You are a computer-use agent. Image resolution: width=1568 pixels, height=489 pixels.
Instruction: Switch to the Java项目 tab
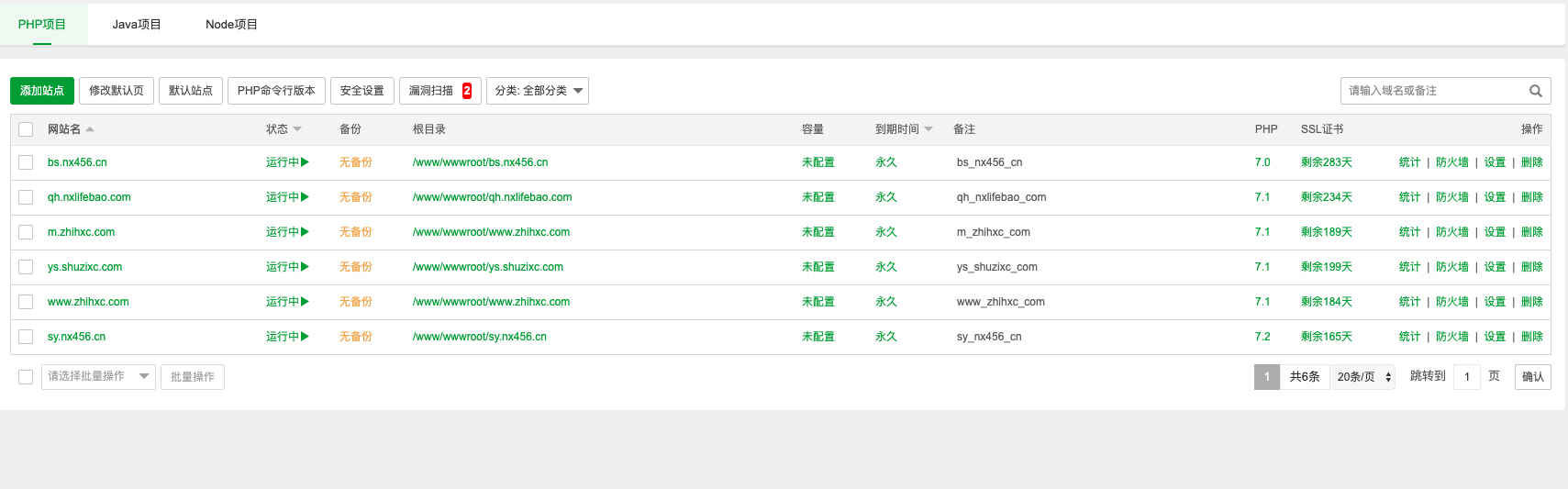coord(137,25)
